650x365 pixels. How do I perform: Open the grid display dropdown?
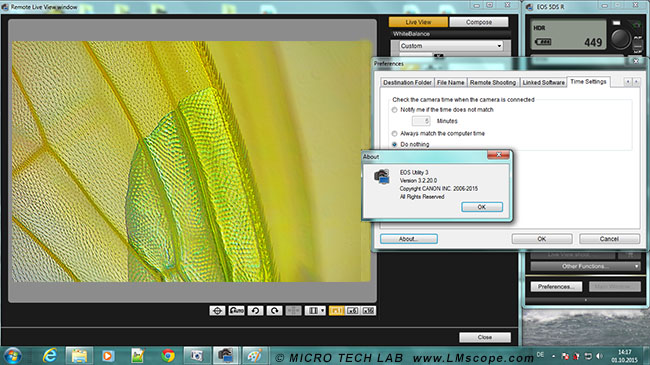(x=315, y=310)
